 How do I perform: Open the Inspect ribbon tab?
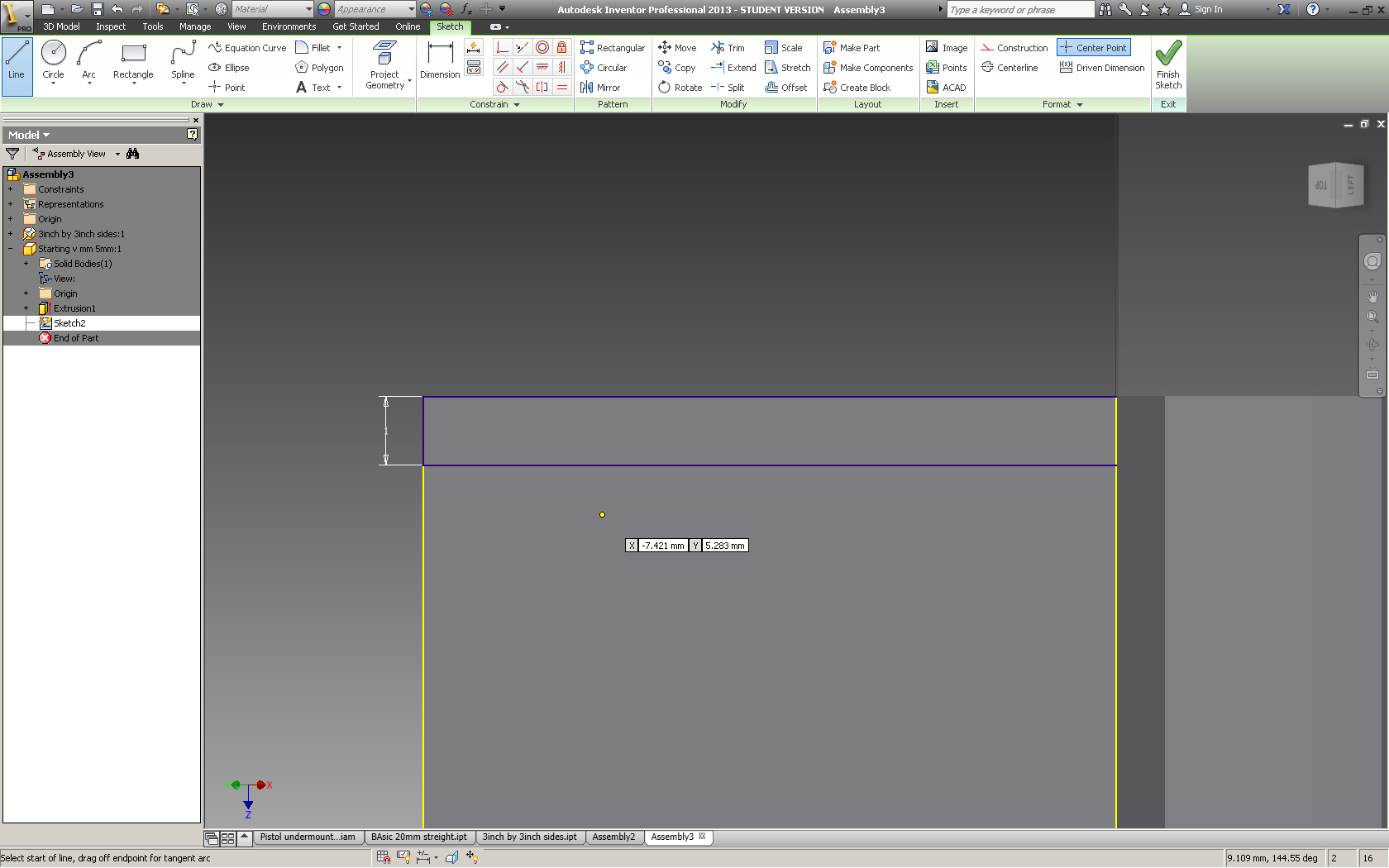(111, 26)
